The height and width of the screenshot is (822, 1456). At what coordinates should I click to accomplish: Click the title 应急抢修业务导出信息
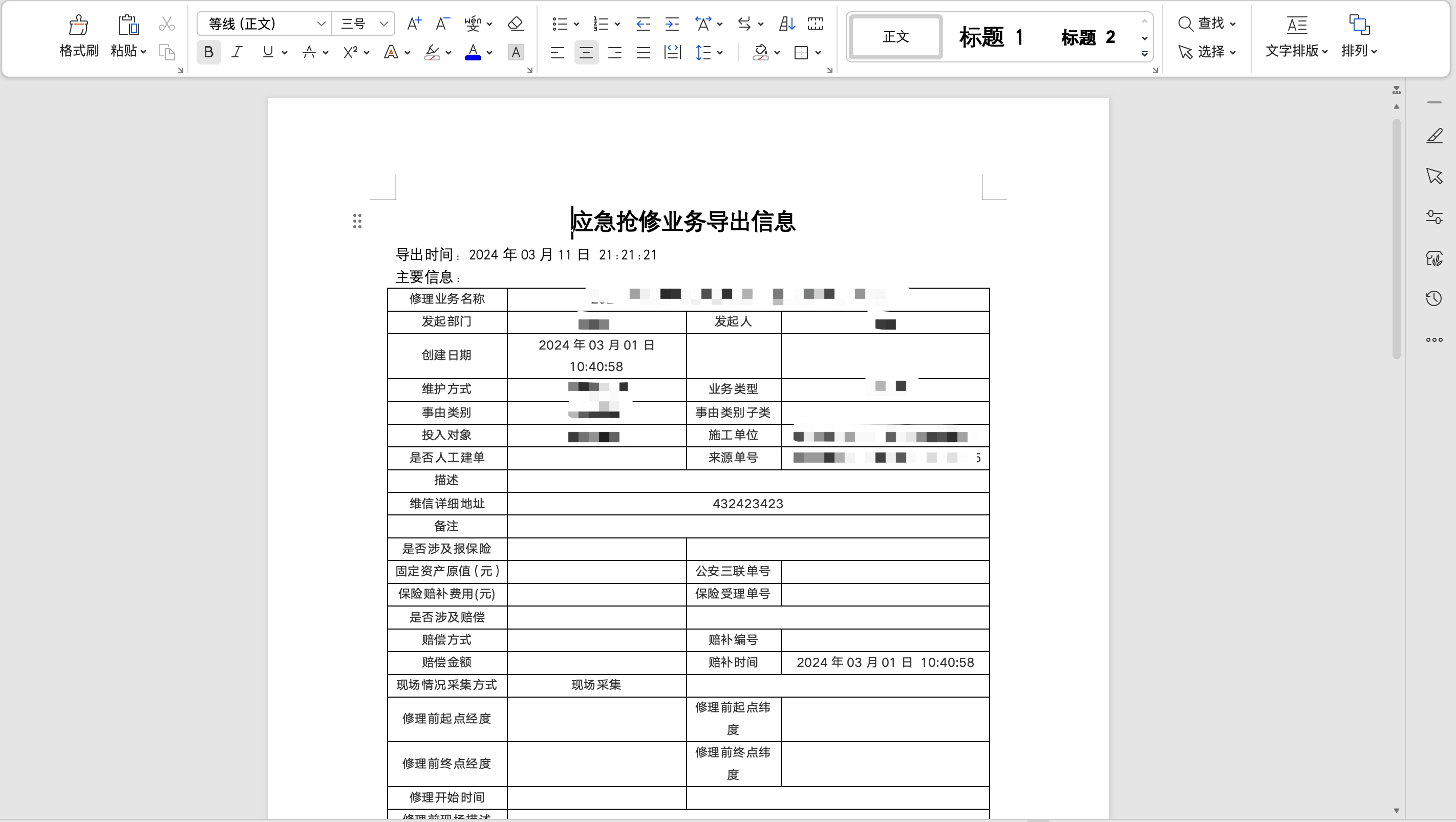coord(683,222)
